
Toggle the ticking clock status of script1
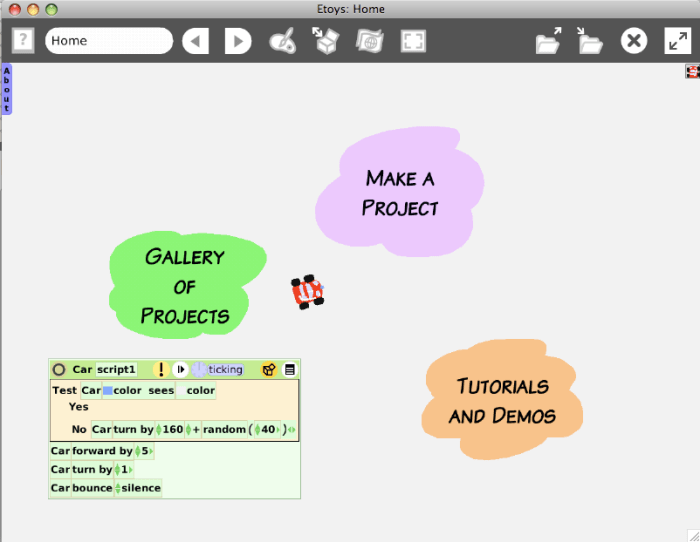[218, 369]
